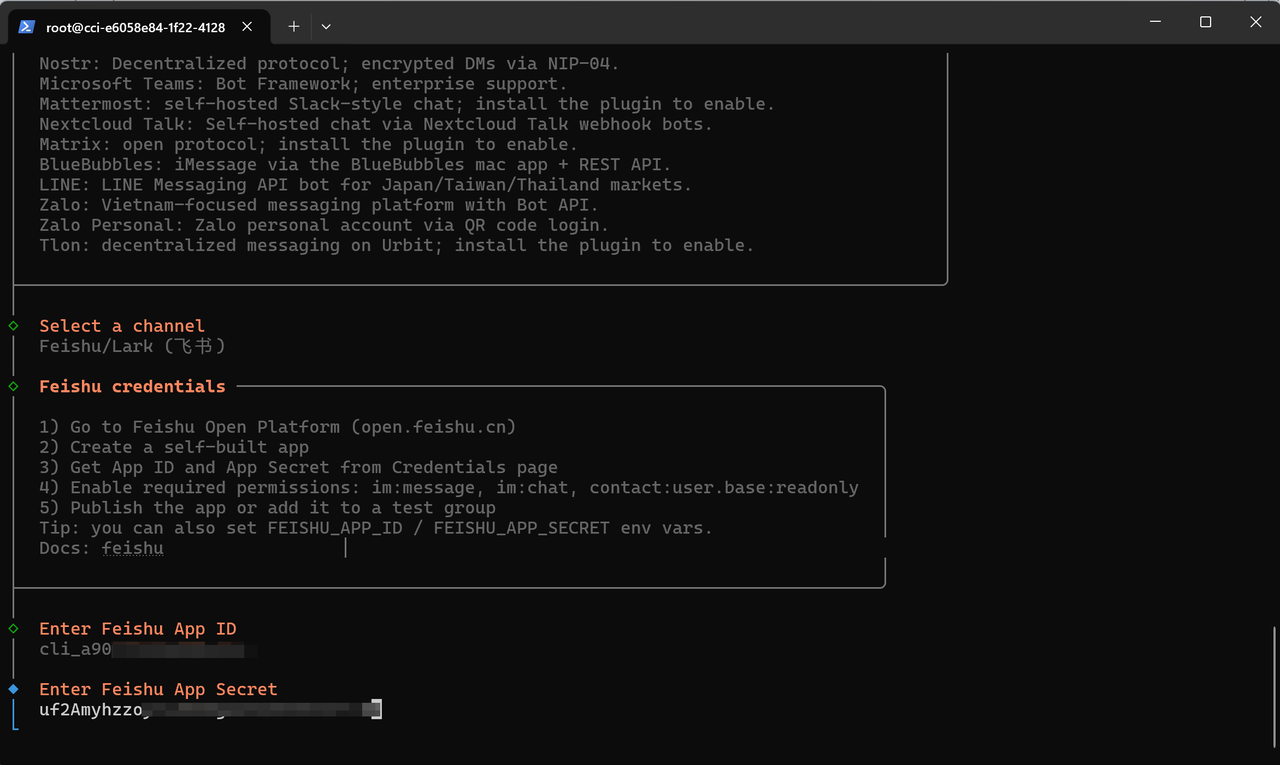Click the PowerShell icon on the terminal tab
The width and height of the screenshot is (1280, 765).
[x=25, y=26]
